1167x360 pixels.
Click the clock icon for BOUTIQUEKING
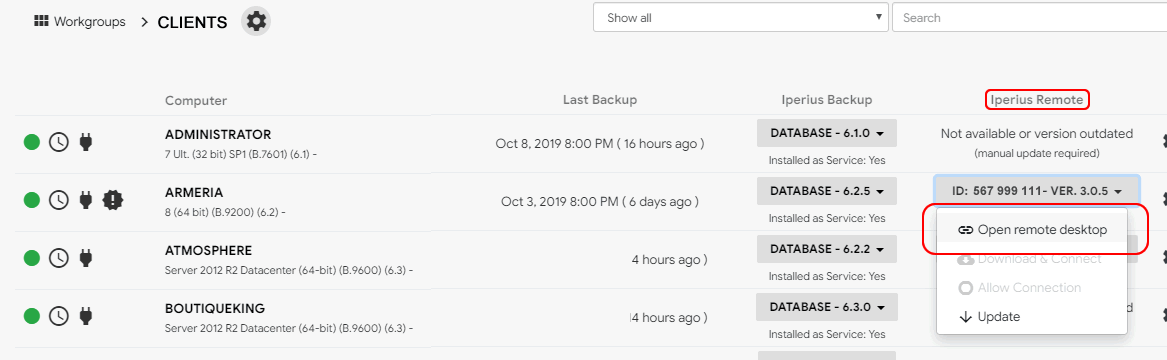[58, 316]
